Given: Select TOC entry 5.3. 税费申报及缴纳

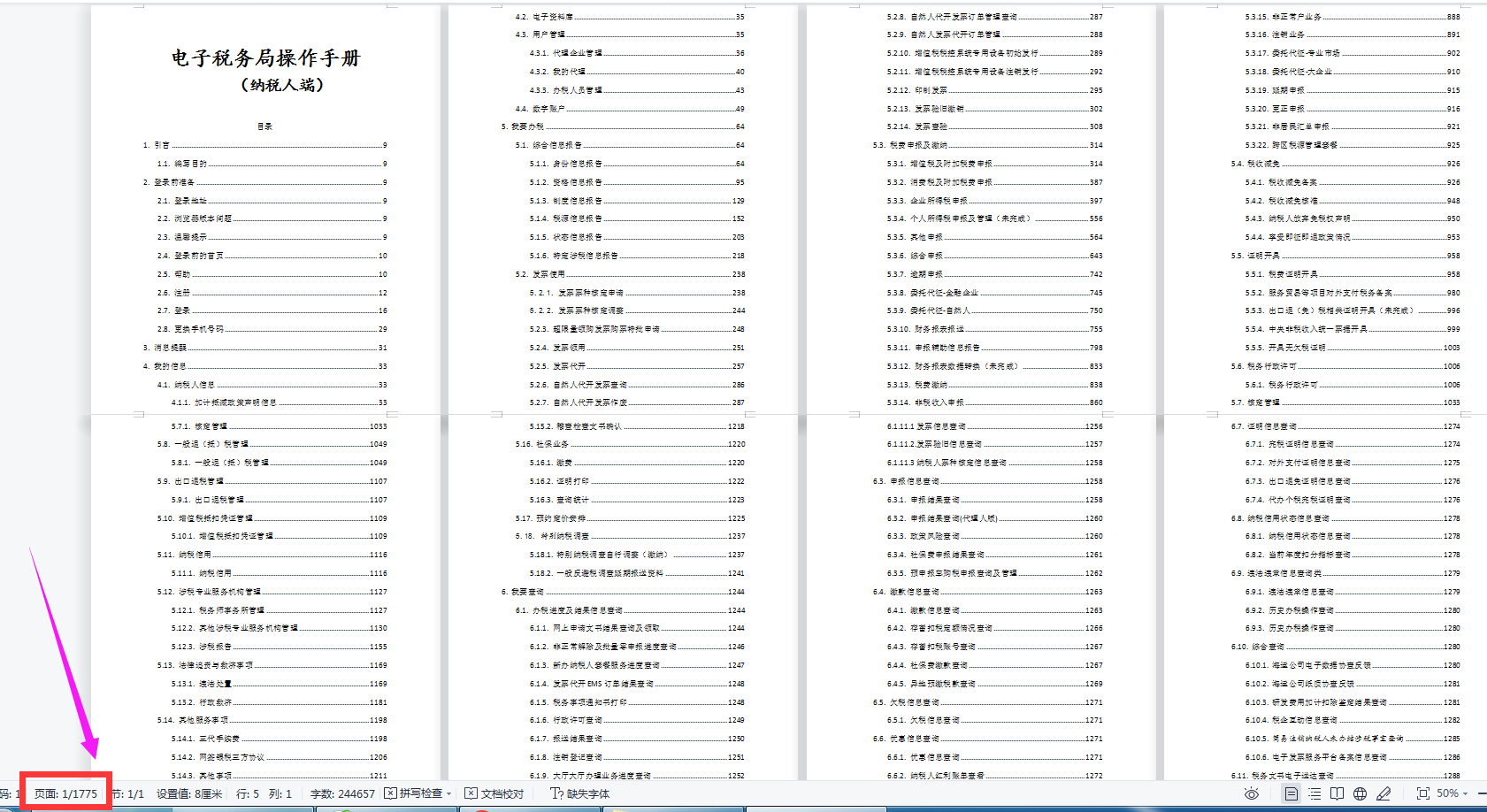Looking at the screenshot, I should click(987, 145).
